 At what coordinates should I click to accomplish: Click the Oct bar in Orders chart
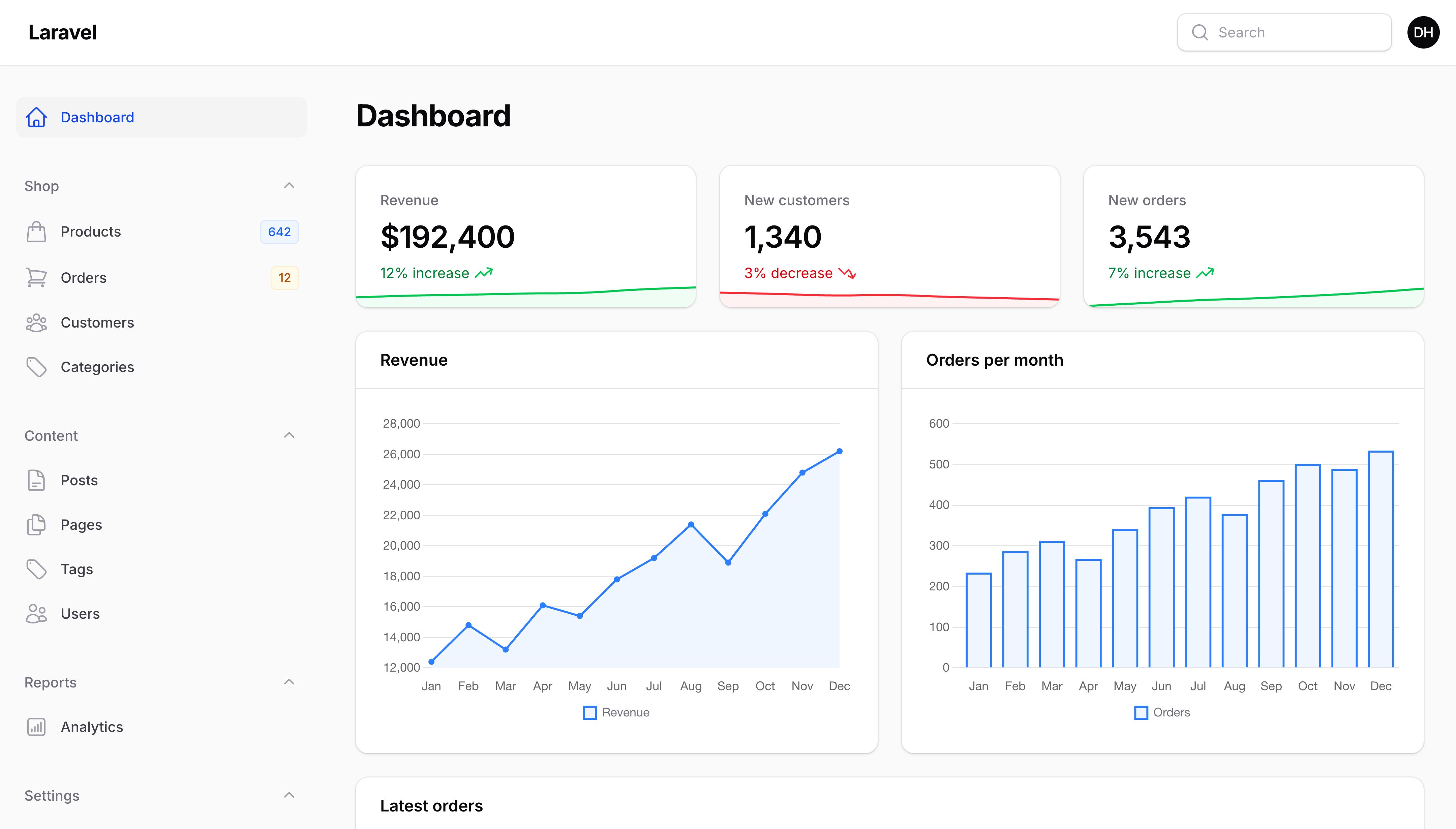point(1308,566)
